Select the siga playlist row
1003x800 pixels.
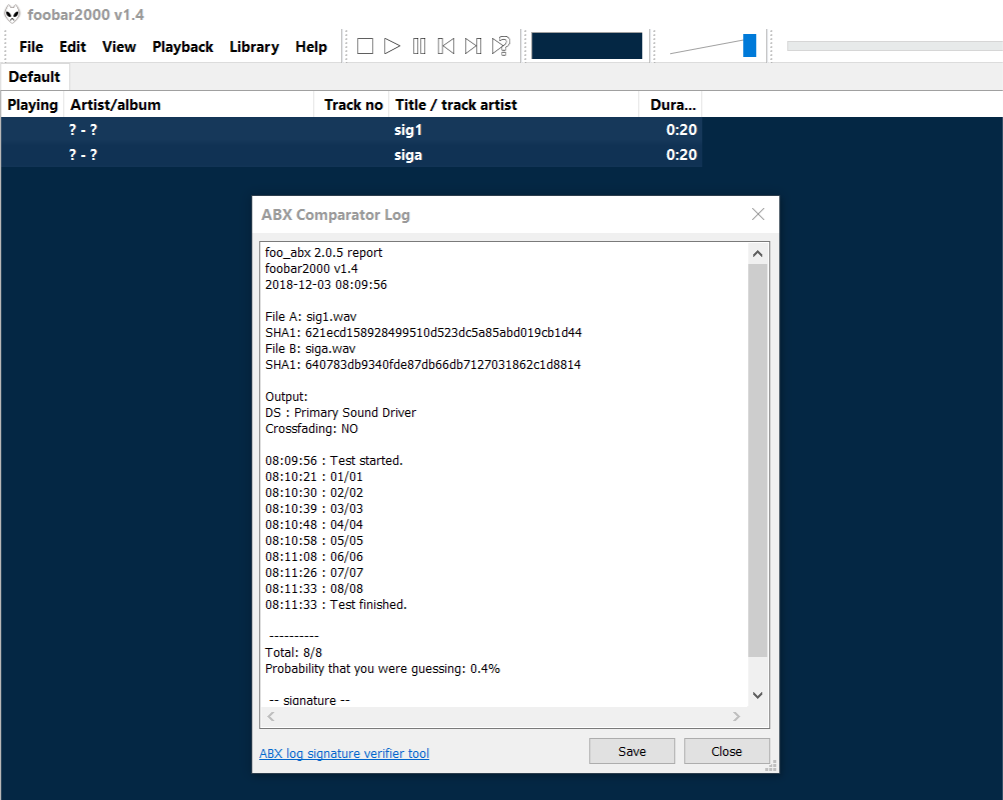click(351, 155)
